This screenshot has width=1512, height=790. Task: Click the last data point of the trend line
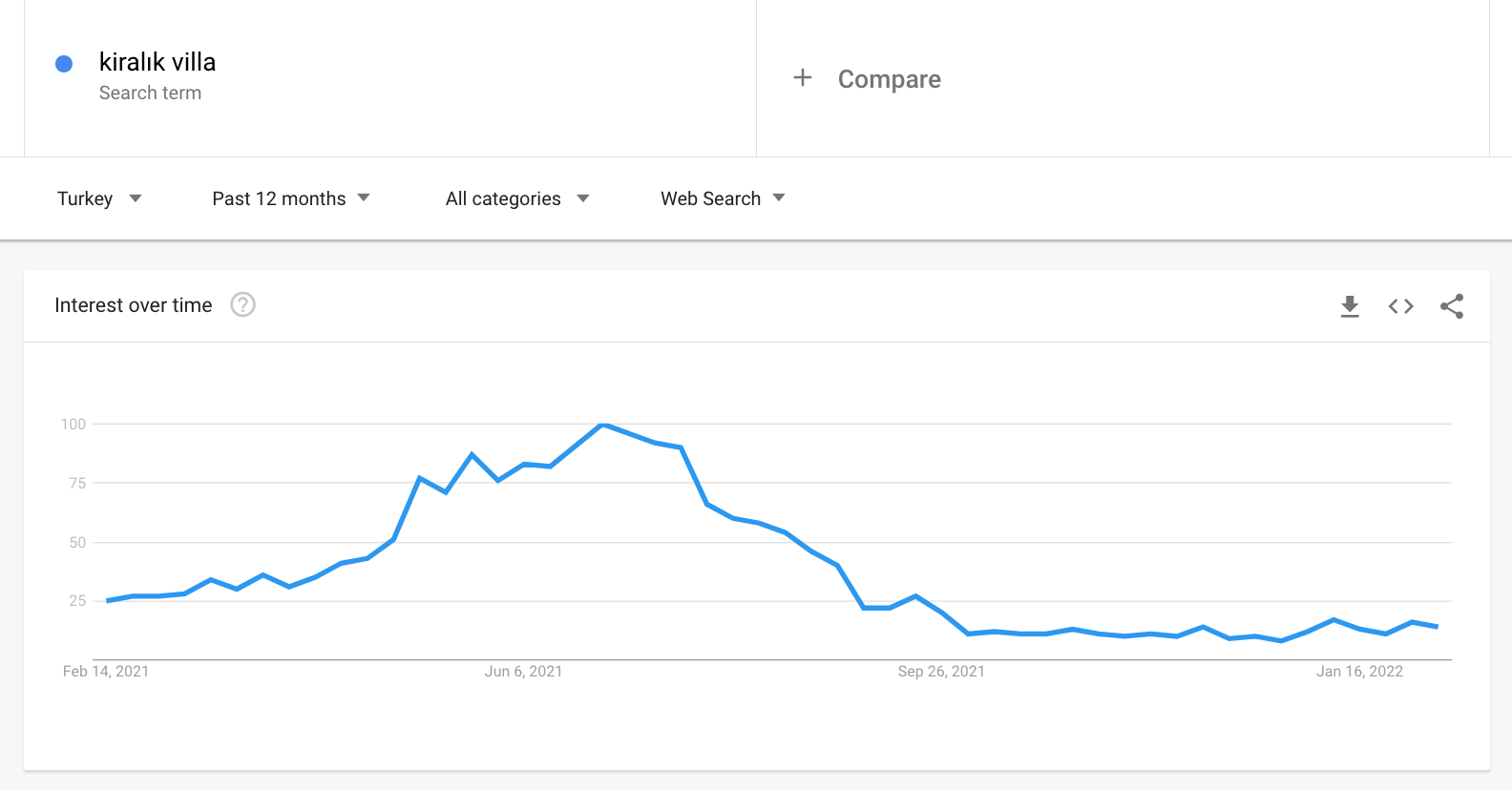[x=1438, y=627]
